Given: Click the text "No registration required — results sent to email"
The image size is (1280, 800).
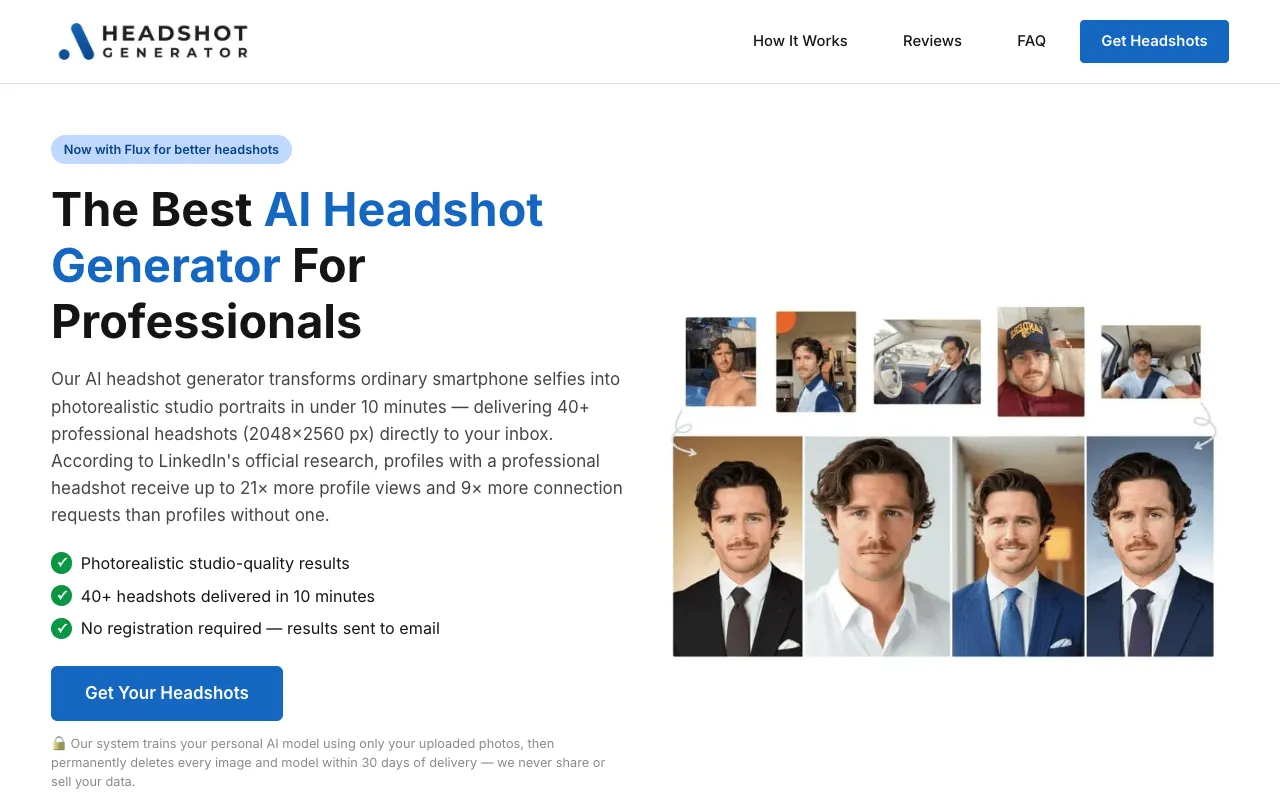Looking at the screenshot, I should [x=260, y=628].
